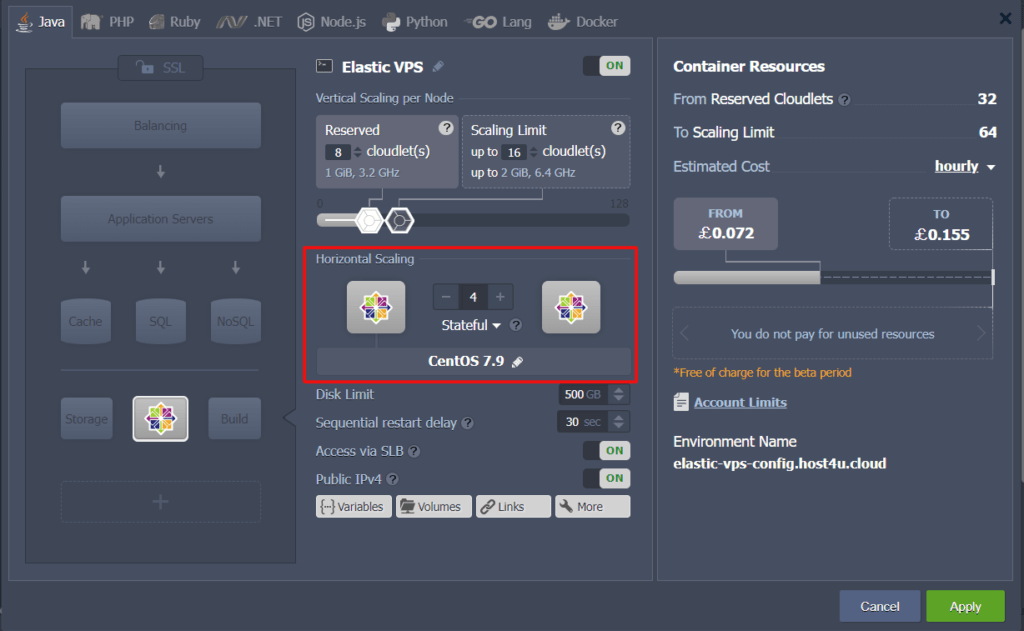Screen dimensions: 1024x631
Task: Click the FROM £0.072 cost box
Action: coord(726,224)
